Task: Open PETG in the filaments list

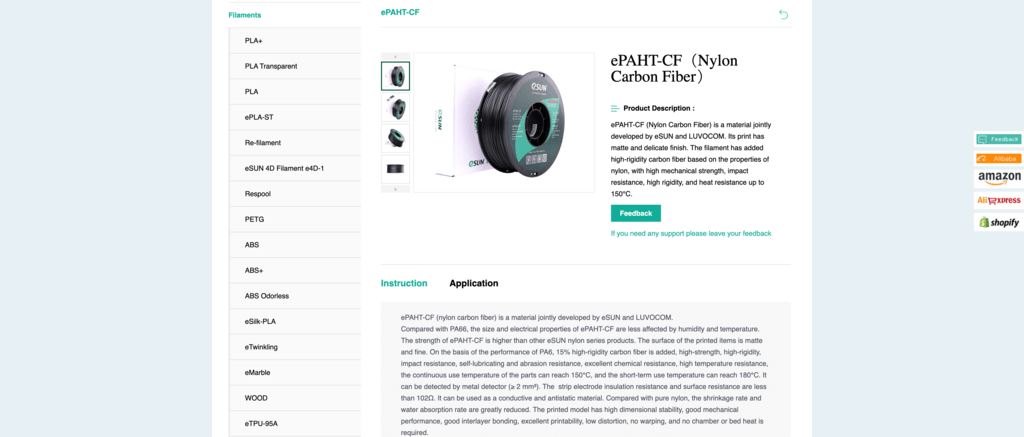Action: [295, 219]
